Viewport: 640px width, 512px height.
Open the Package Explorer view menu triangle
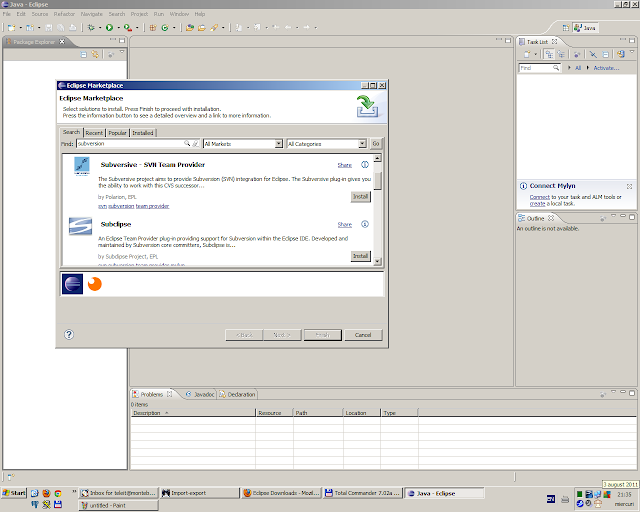coord(122,53)
